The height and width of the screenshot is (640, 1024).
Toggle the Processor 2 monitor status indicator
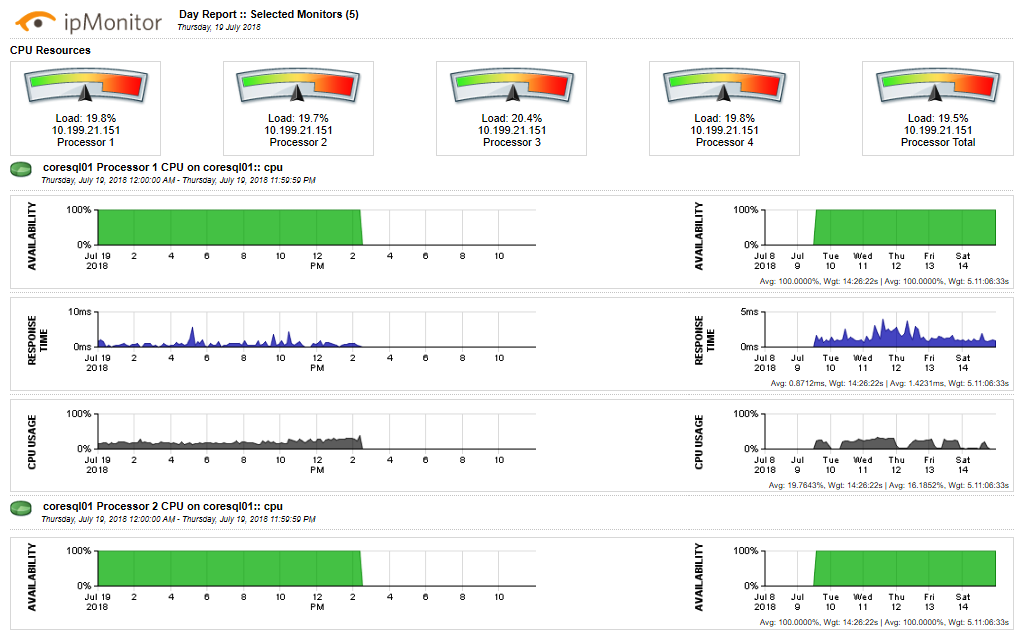[x=20, y=506]
